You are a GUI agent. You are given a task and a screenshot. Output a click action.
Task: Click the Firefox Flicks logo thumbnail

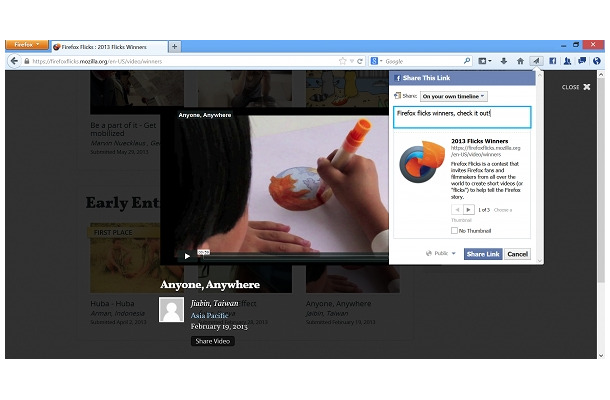(x=422, y=162)
